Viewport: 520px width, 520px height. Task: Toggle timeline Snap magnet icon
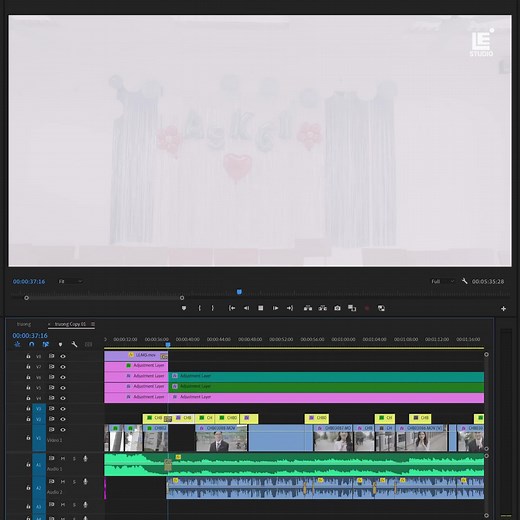pyautogui.click(x=32, y=344)
